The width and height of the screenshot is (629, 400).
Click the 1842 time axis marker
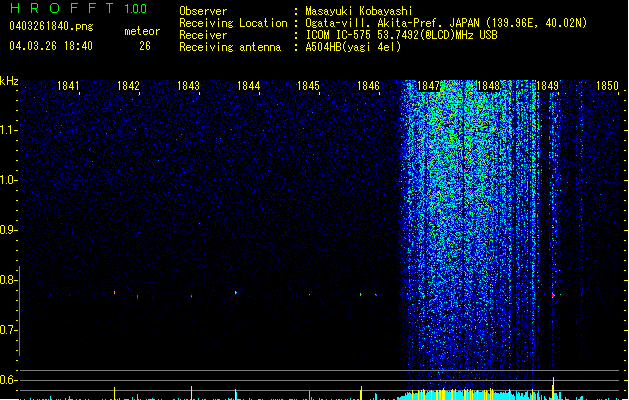click(x=128, y=86)
